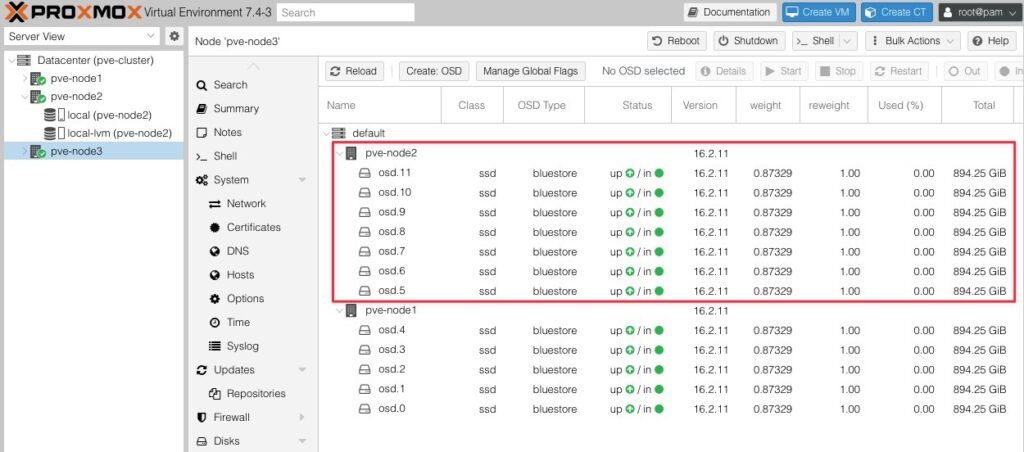
Task: Shut down the node
Action: click(748, 40)
